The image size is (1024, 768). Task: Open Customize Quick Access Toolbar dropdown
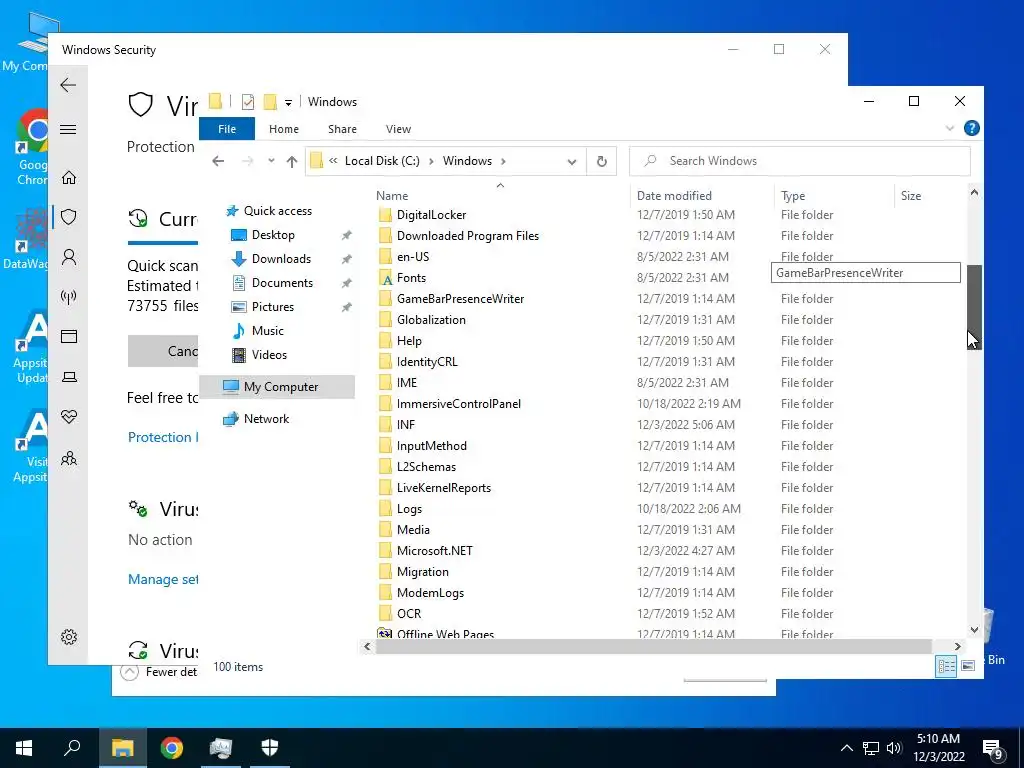[x=288, y=103]
